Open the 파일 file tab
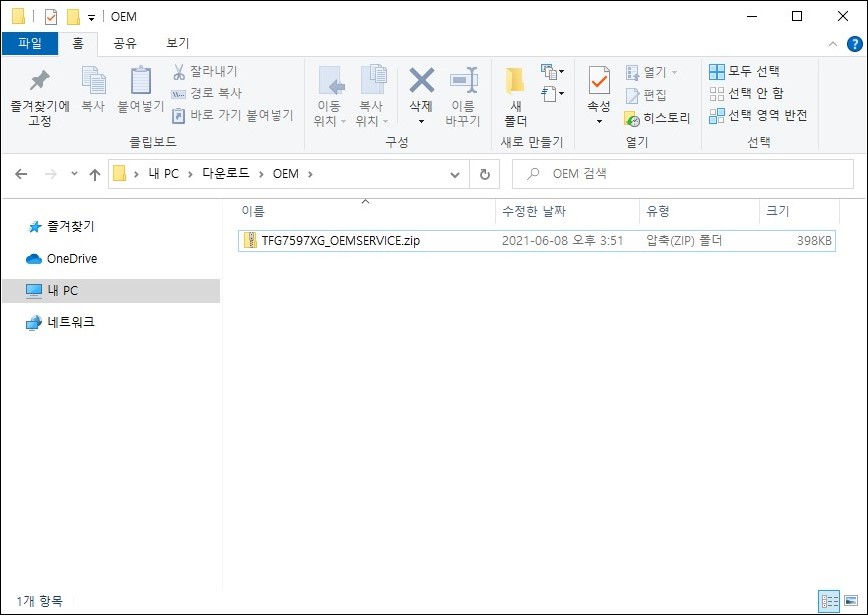 30,43
